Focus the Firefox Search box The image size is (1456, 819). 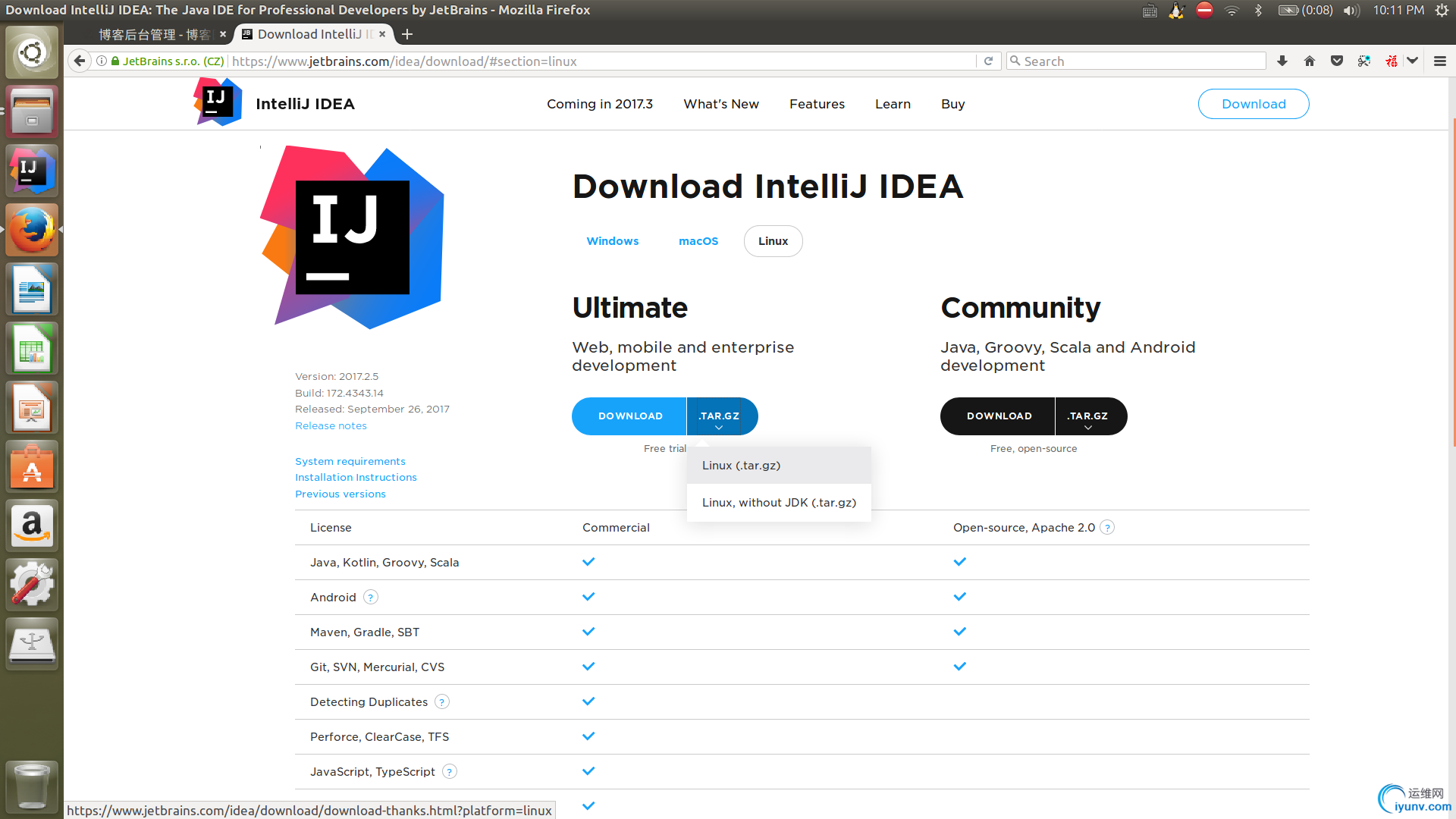tap(1136, 61)
